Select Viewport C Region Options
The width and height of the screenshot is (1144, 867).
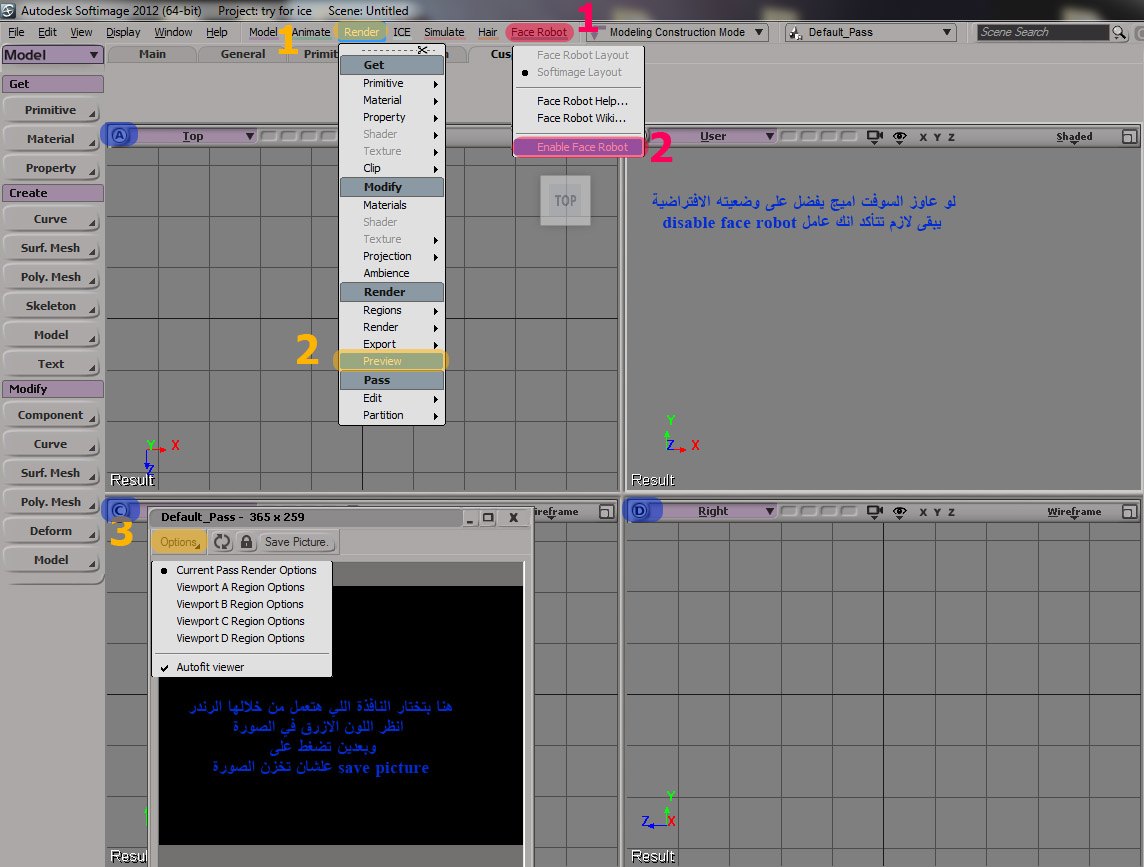(x=240, y=621)
